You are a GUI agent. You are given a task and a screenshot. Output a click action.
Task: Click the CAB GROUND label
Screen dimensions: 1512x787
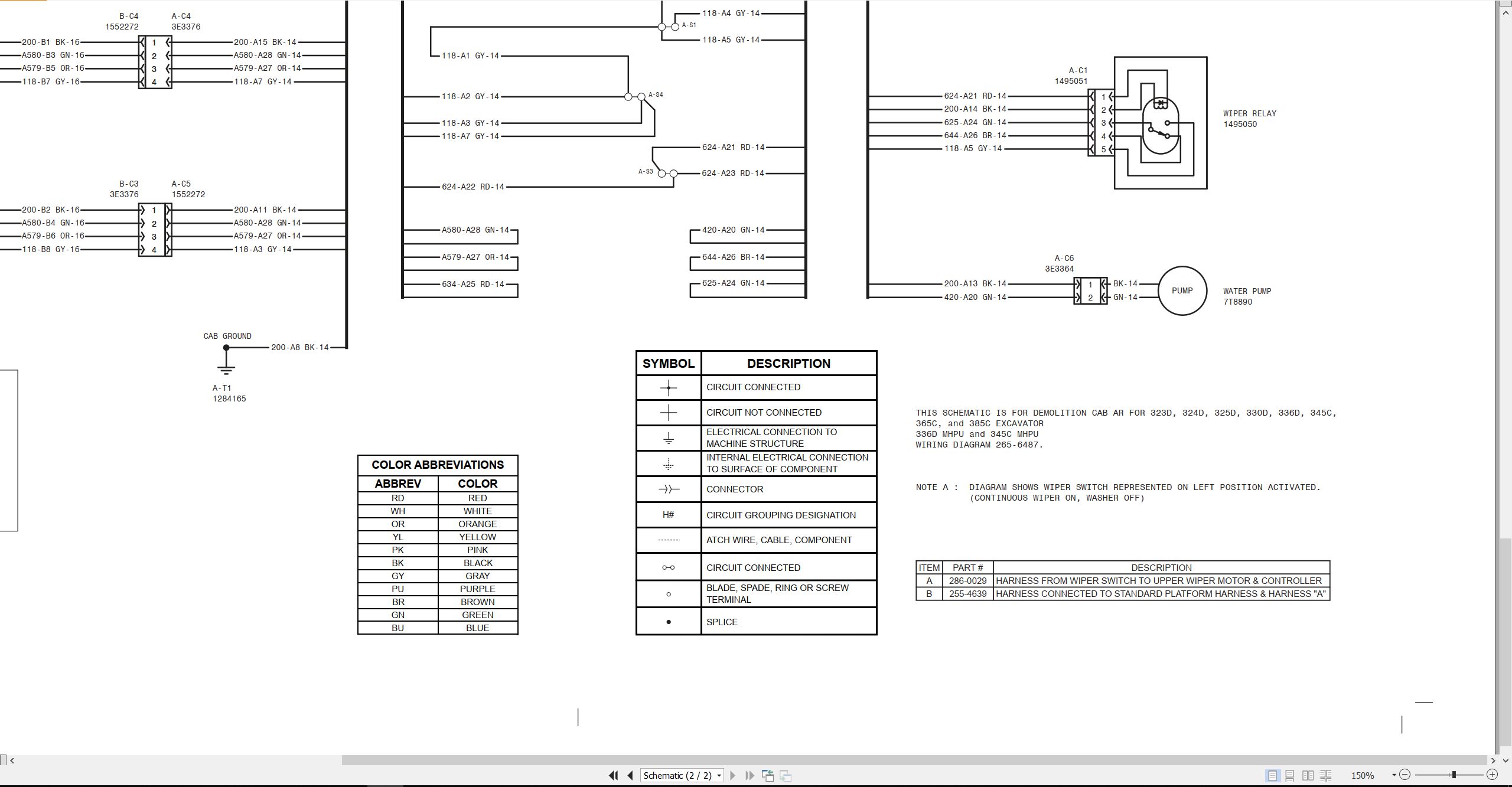click(x=227, y=336)
